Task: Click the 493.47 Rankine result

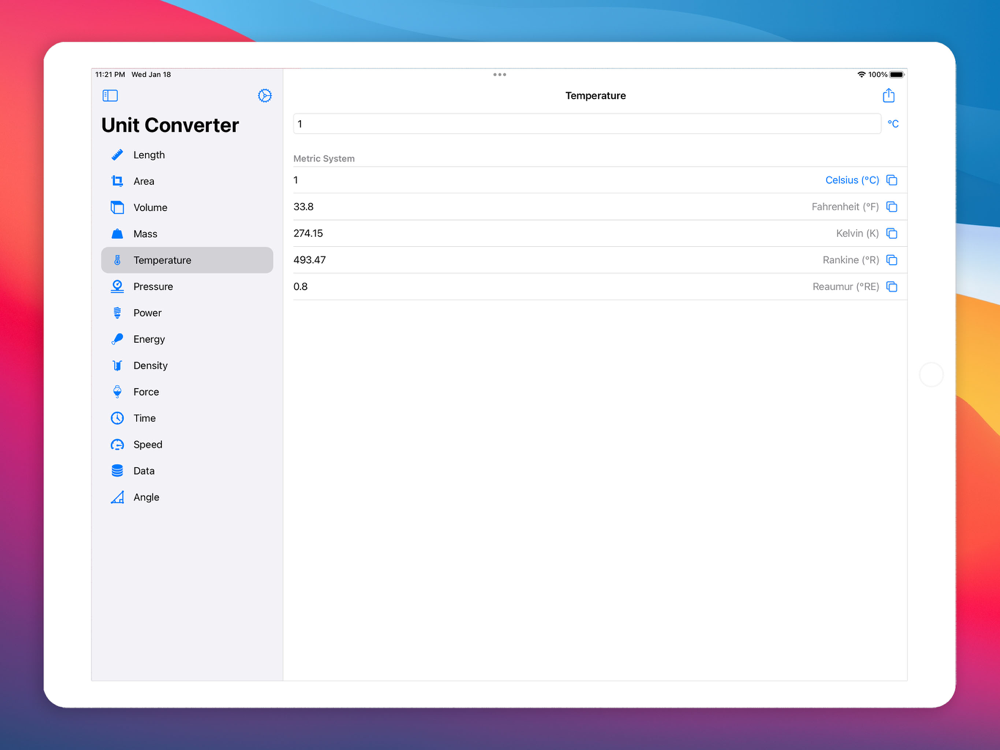Action: click(309, 260)
